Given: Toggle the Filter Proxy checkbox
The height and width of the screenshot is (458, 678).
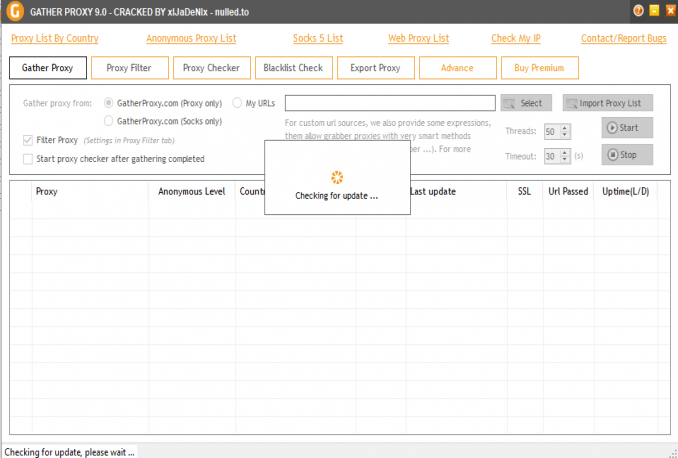Looking at the screenshot, I should (x=28, y=140).
